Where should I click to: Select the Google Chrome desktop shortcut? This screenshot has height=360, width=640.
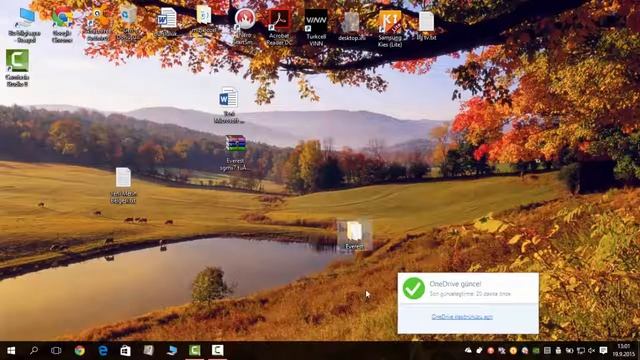click(x=62, y=25)
